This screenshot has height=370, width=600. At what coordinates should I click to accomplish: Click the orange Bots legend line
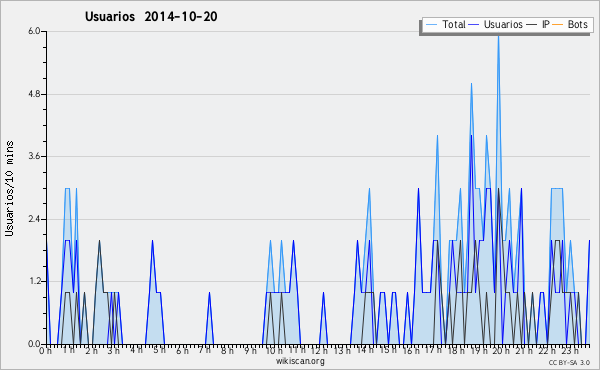point(558,25)
